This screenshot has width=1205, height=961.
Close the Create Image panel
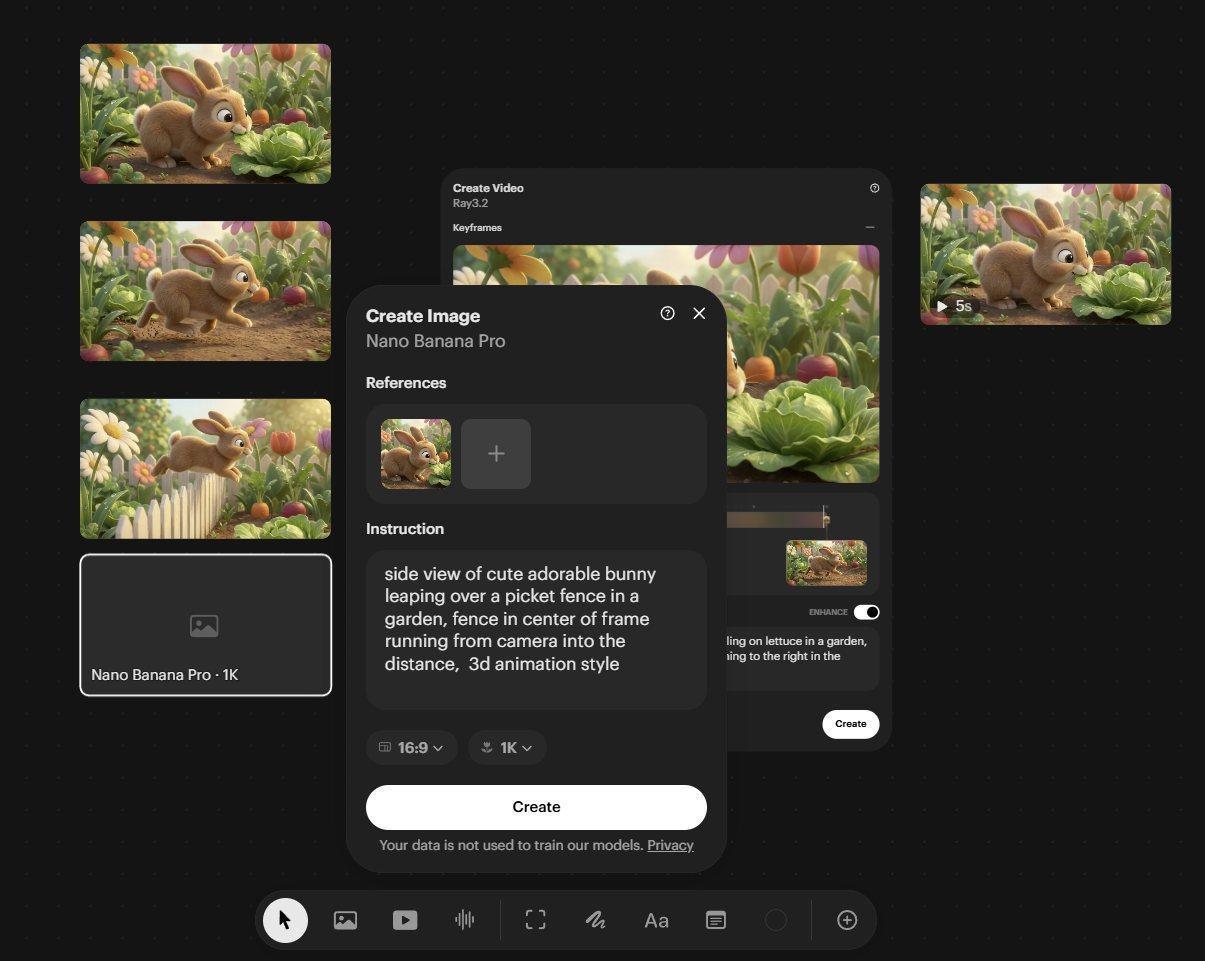tap(699, 313)
